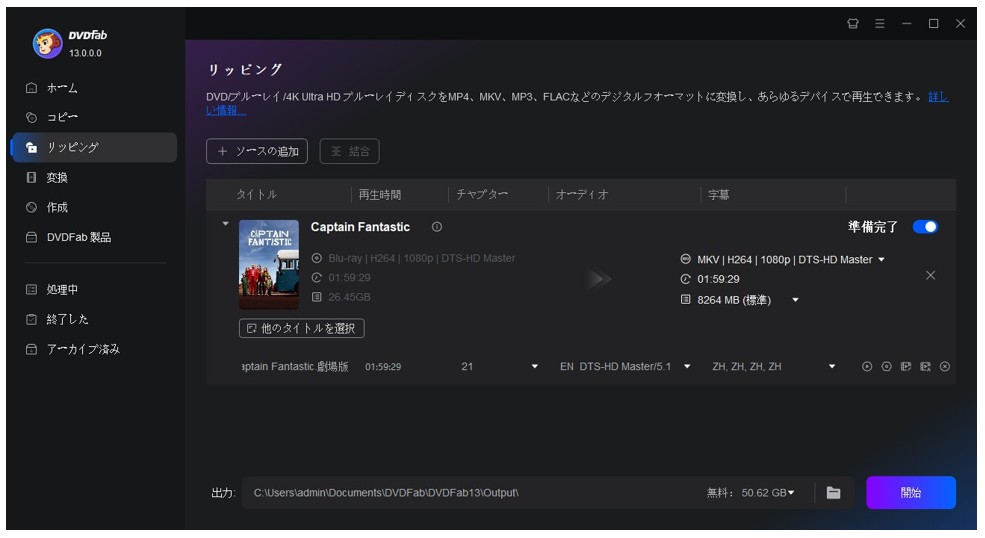Show info for Captain Fantastic
985x538 pixels.
437,227
